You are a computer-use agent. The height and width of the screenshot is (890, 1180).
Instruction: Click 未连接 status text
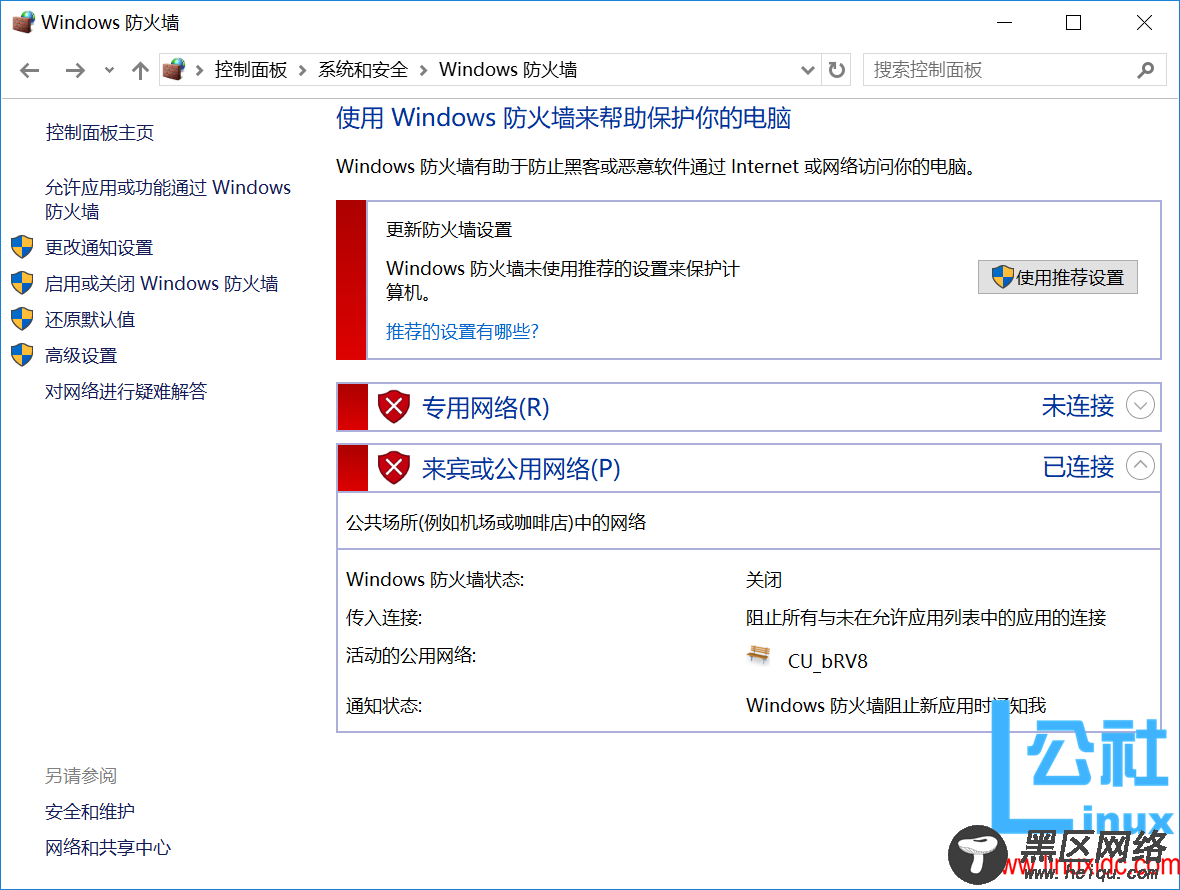coord(1078,406)
